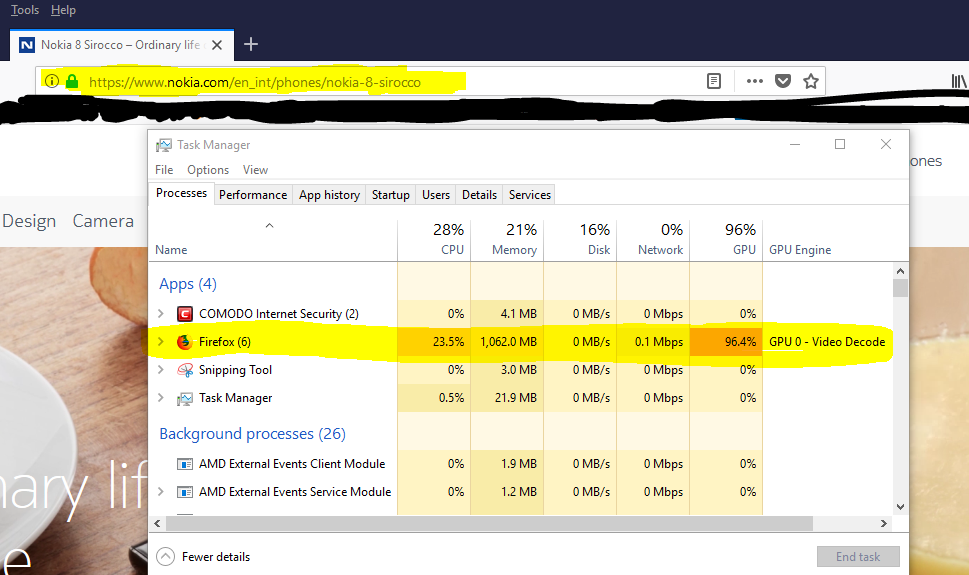Click the Nokia favicon on the browser tab
Screen dimensions: 969x575
click(27, 45)
